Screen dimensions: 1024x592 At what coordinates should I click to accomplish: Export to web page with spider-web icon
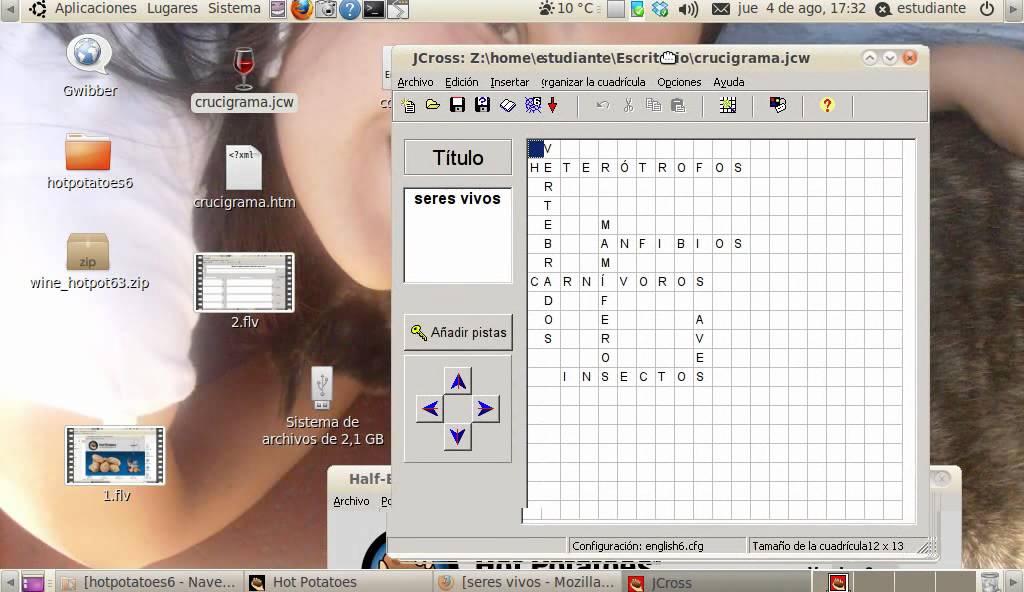(x=533, y=105)
